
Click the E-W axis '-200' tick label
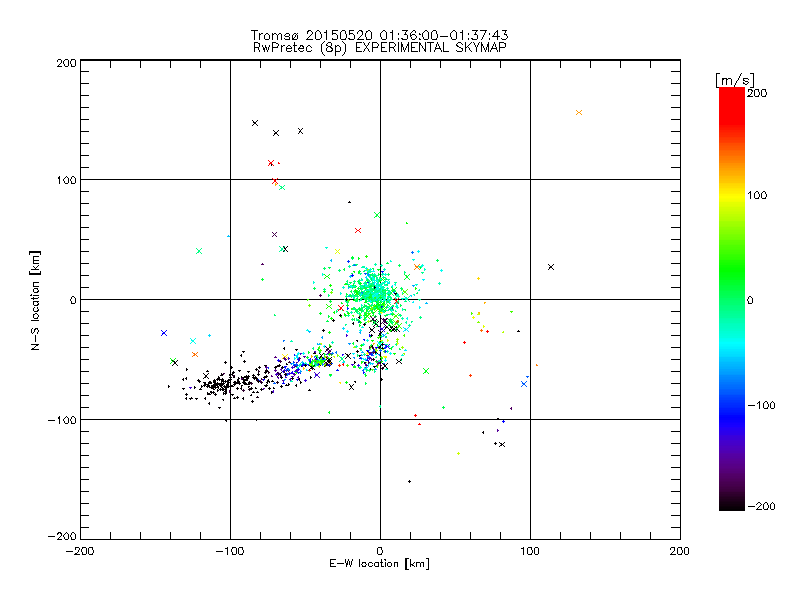[80, 551]
